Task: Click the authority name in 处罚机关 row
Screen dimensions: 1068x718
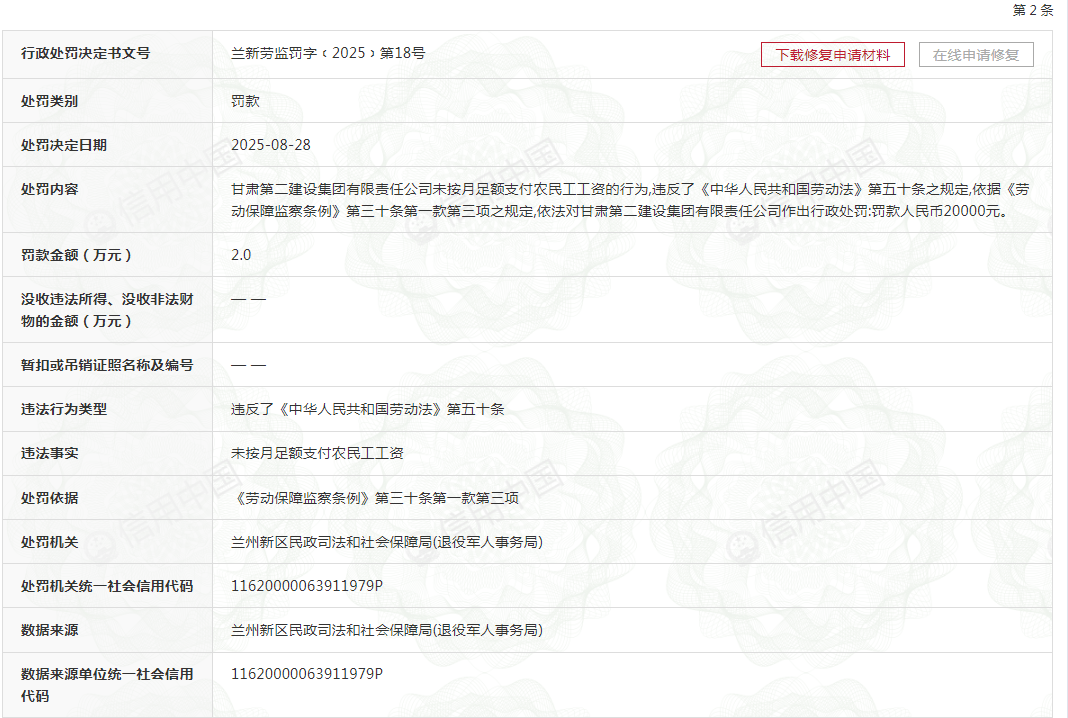Action: (x=387, y=542)
